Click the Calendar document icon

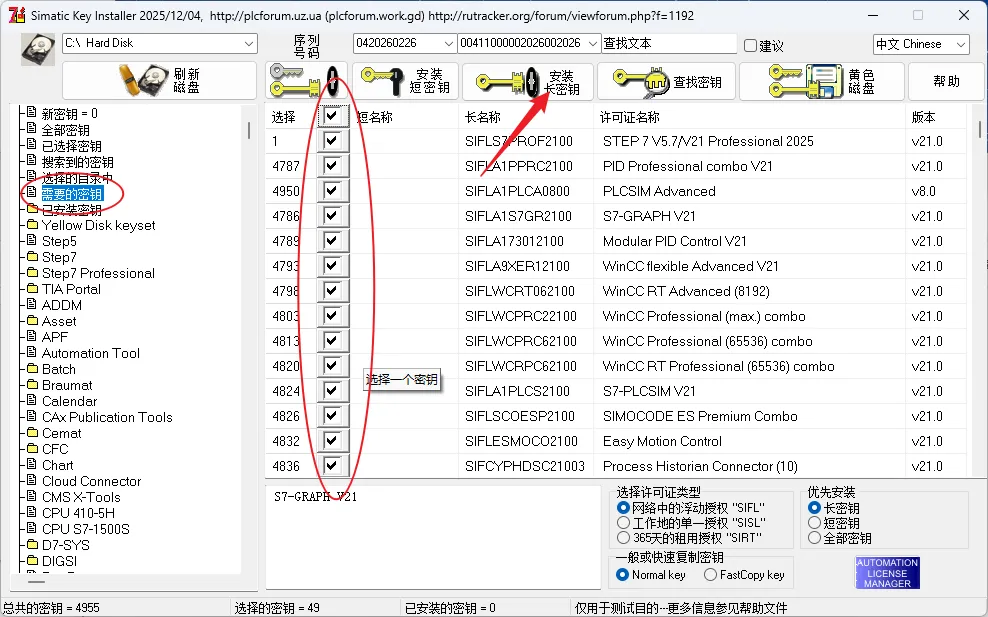32,400
